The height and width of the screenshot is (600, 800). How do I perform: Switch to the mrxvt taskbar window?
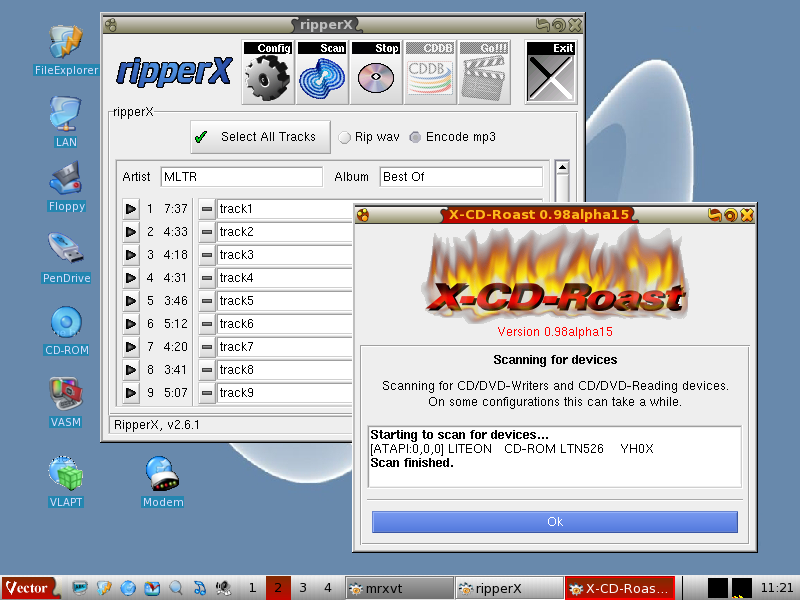tap(399, 588)
